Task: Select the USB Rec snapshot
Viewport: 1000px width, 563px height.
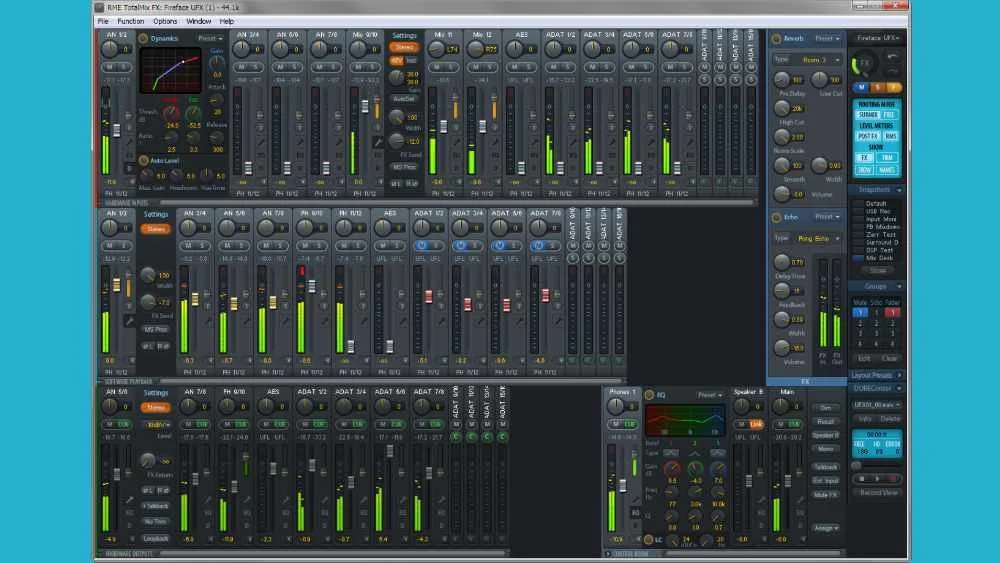Action: click(x=876, y=211)
